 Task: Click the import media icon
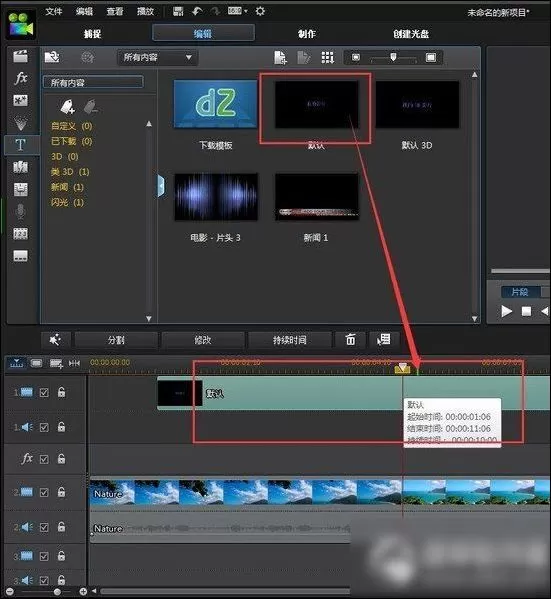click(52, 57)
